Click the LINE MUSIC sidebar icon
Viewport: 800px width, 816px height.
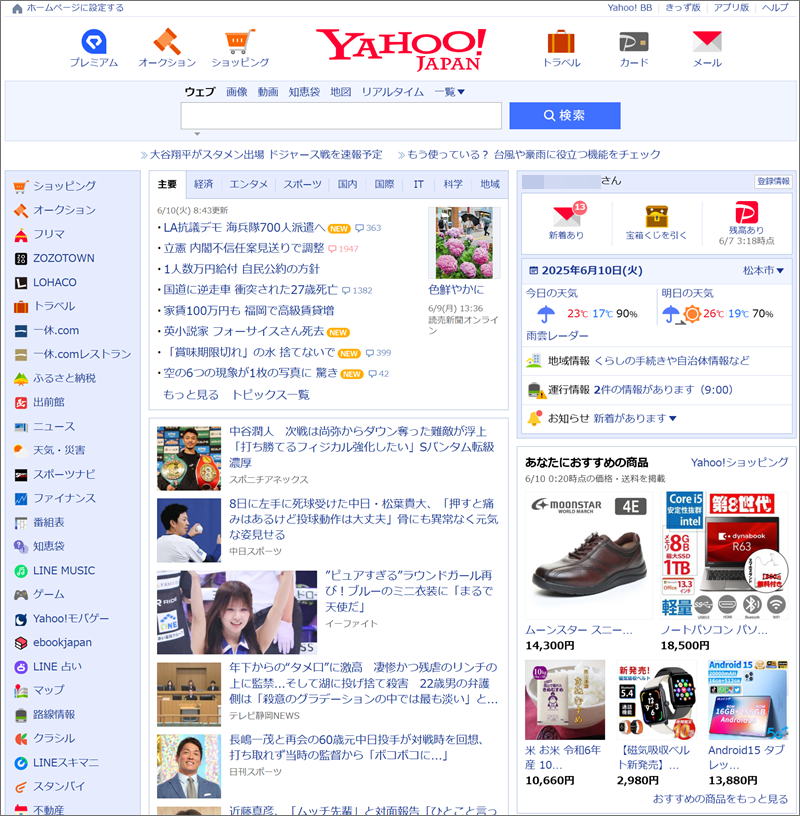pyautogui.click(x=21, y=571)
